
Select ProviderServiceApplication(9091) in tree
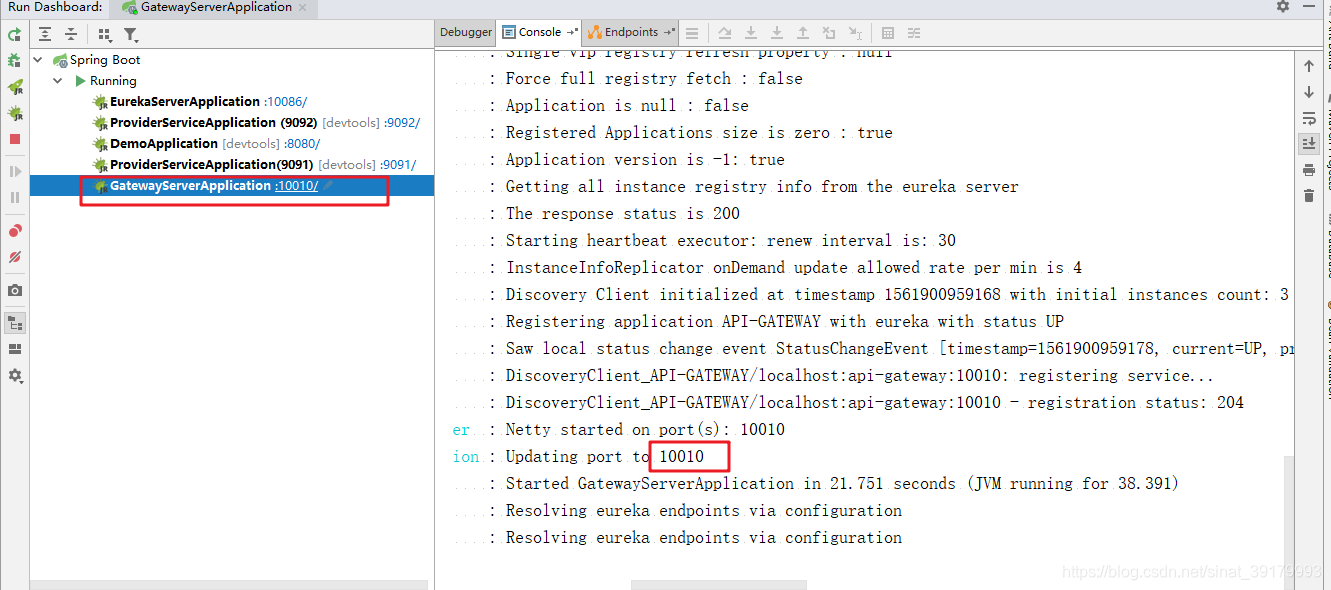pyautogui.click(x=211, y=165)
